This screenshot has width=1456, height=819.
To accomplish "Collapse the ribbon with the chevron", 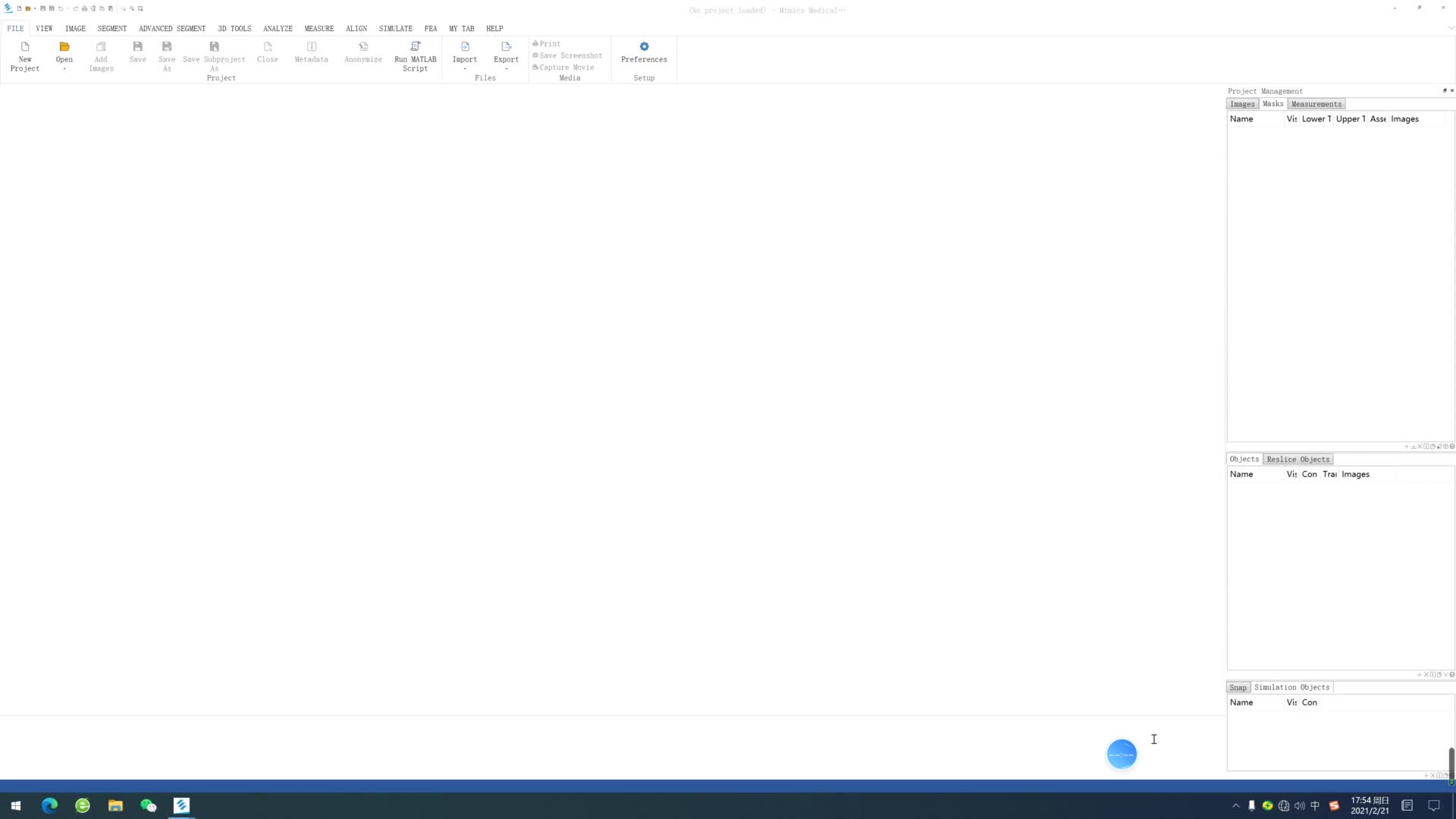I will (1451, 29).
